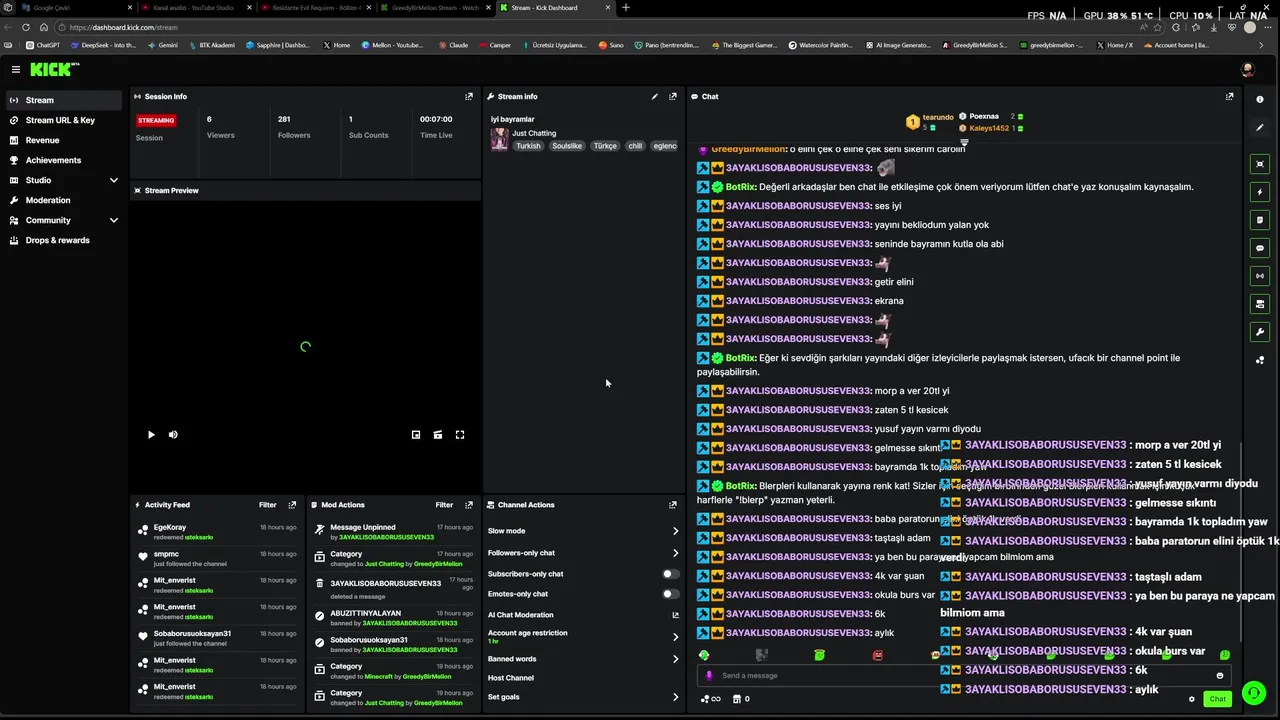Open the emote picker in message box

click(1219, 675)
